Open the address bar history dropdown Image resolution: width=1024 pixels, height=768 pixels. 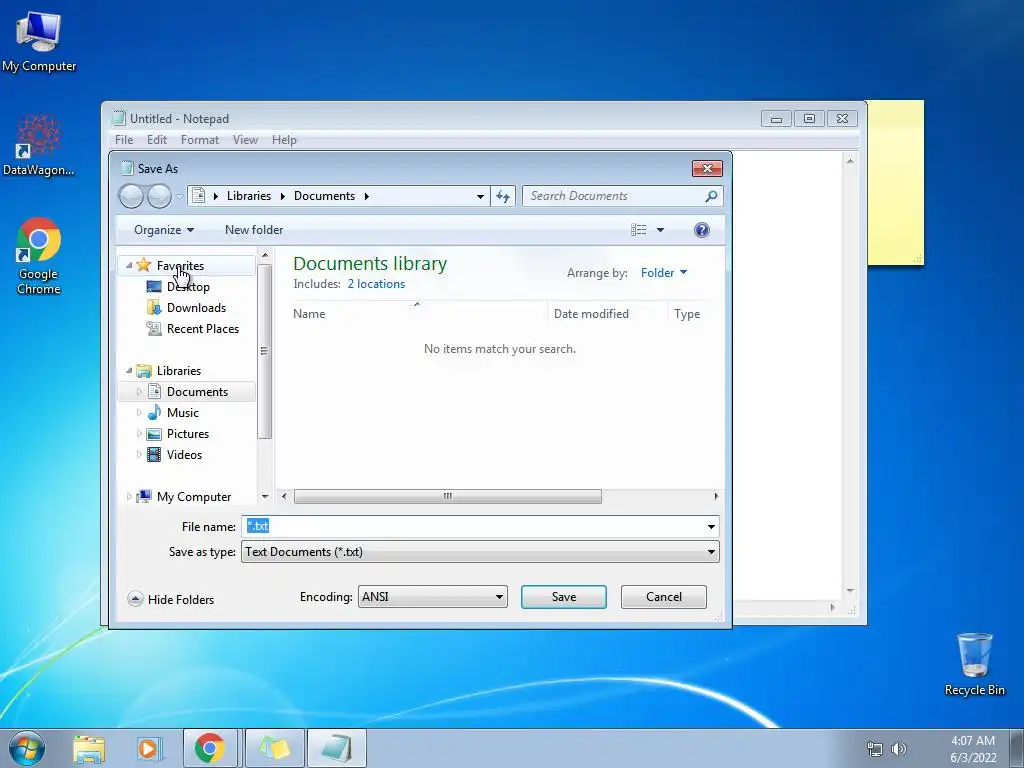pyautogui.click(x=480, y=196)
